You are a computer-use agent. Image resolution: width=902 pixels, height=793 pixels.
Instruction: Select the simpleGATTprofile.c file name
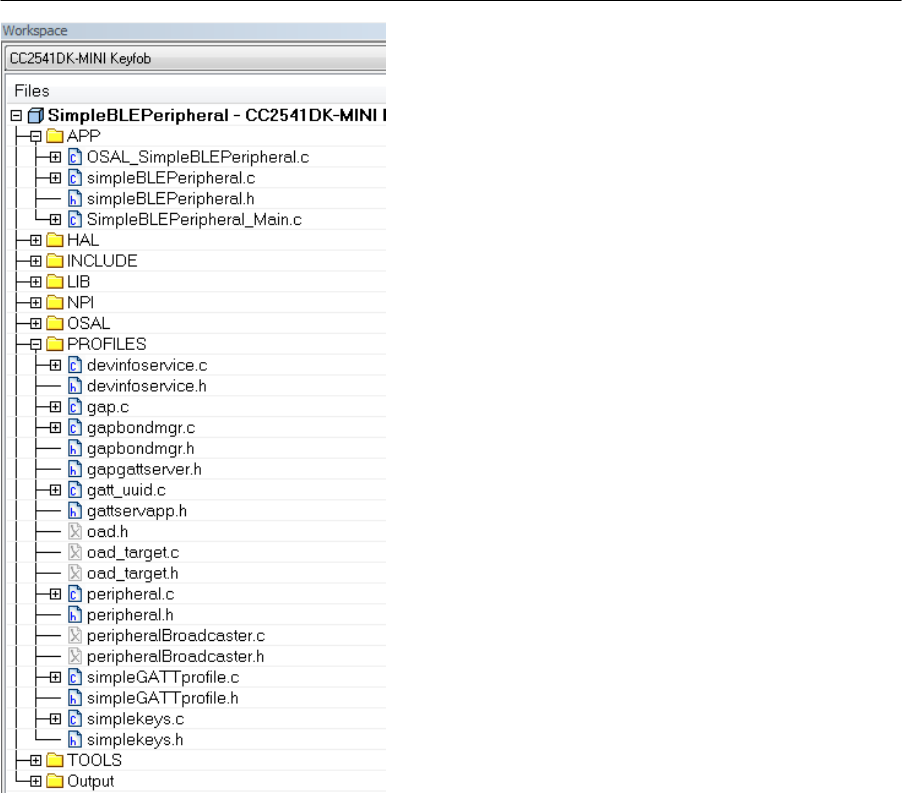tap(163, 677)
